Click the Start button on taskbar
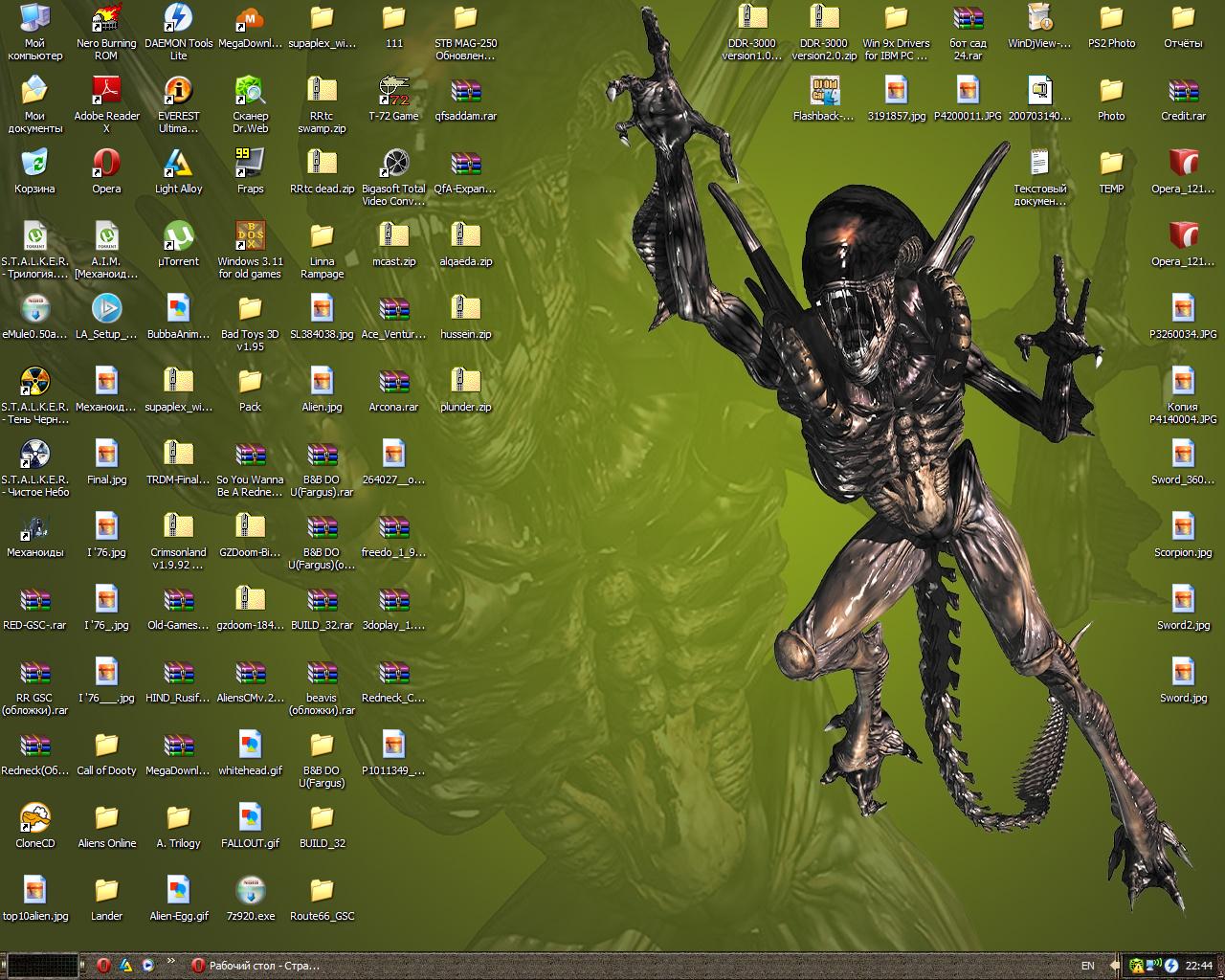The height and width of the screenshot is (980, 1225). tap(42, 966)
